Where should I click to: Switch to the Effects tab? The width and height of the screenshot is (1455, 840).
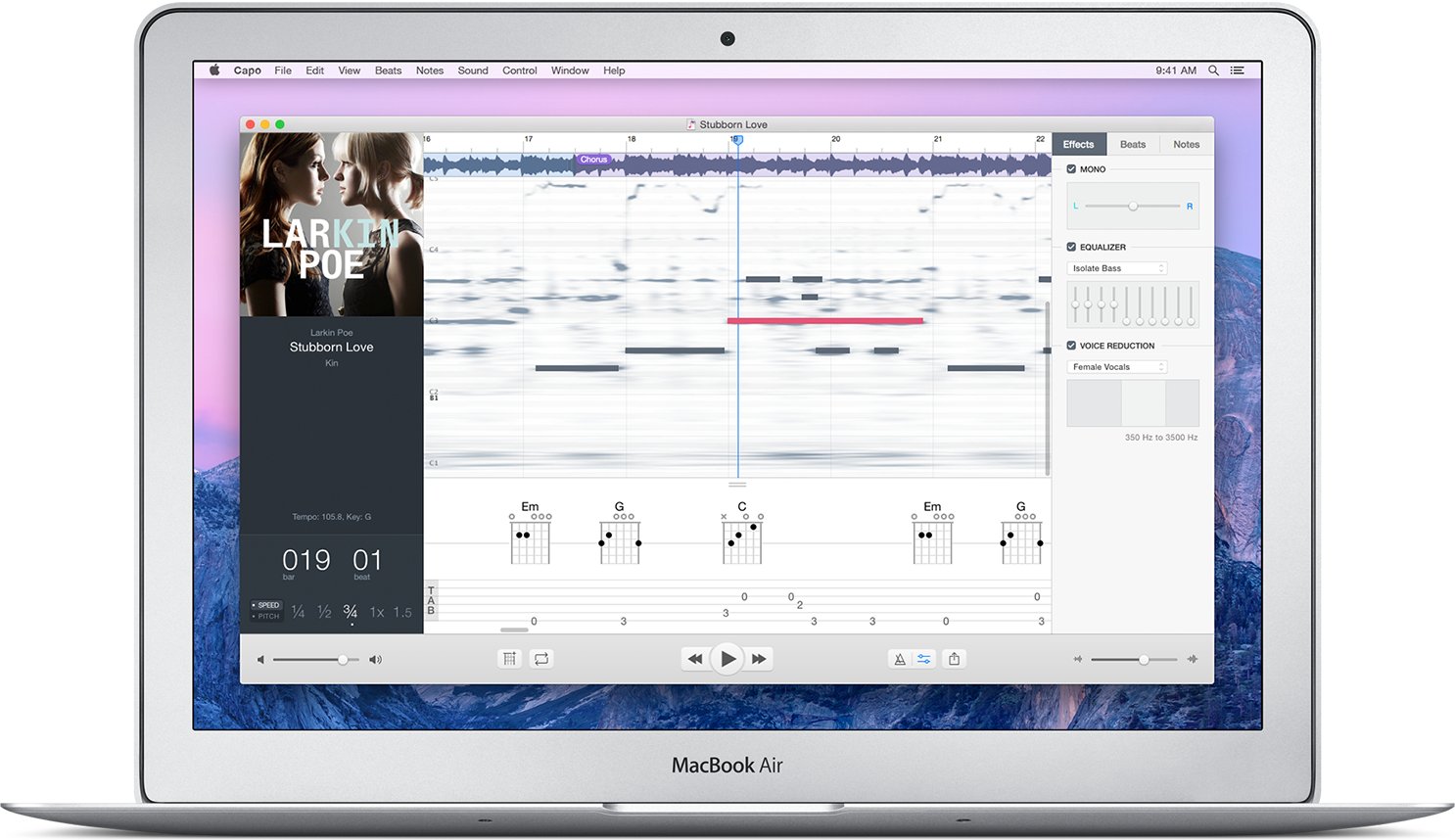coord(1079,144)
